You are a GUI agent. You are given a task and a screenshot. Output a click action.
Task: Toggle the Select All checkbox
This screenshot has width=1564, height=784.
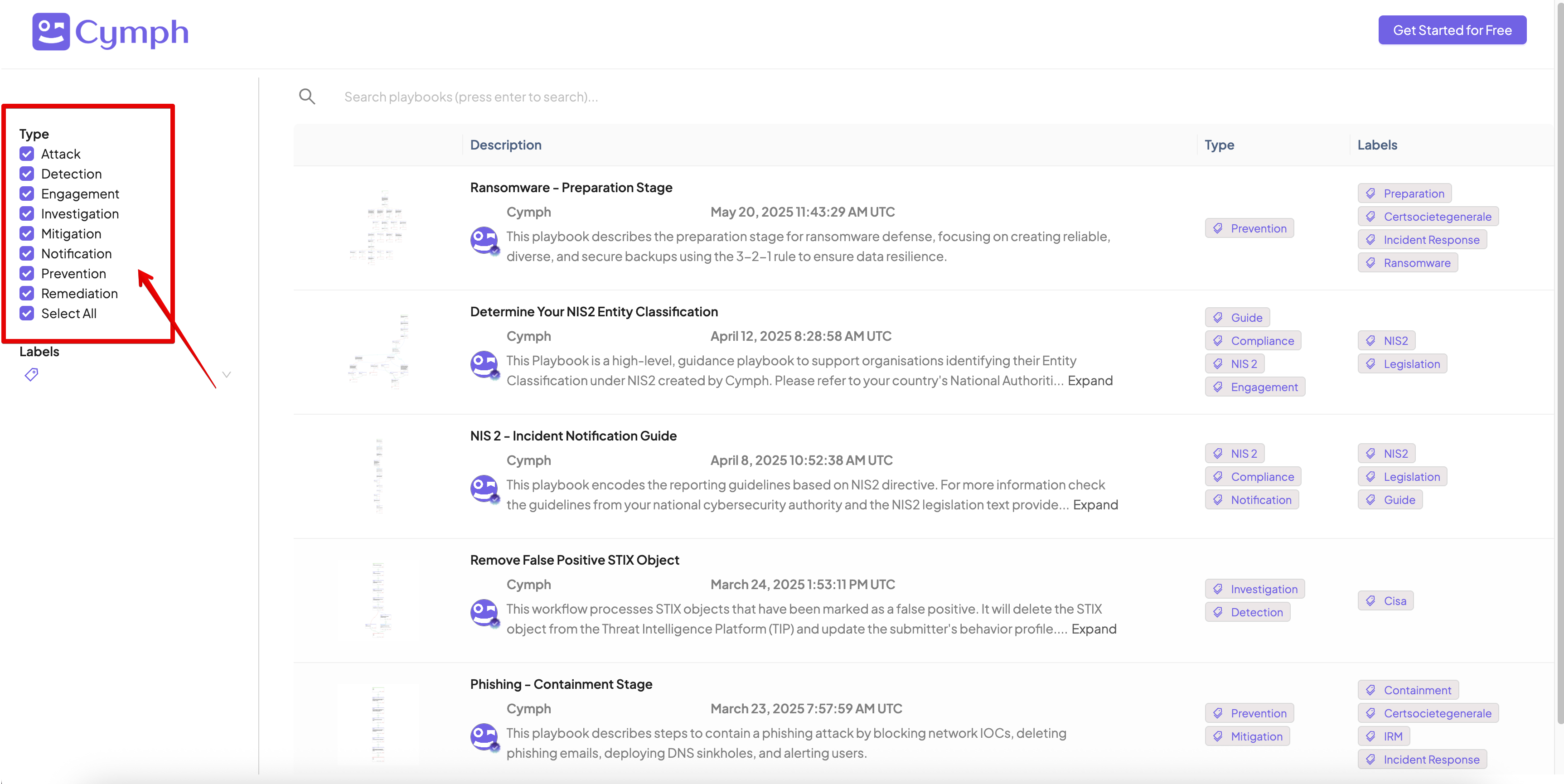[x=27, y=313]
